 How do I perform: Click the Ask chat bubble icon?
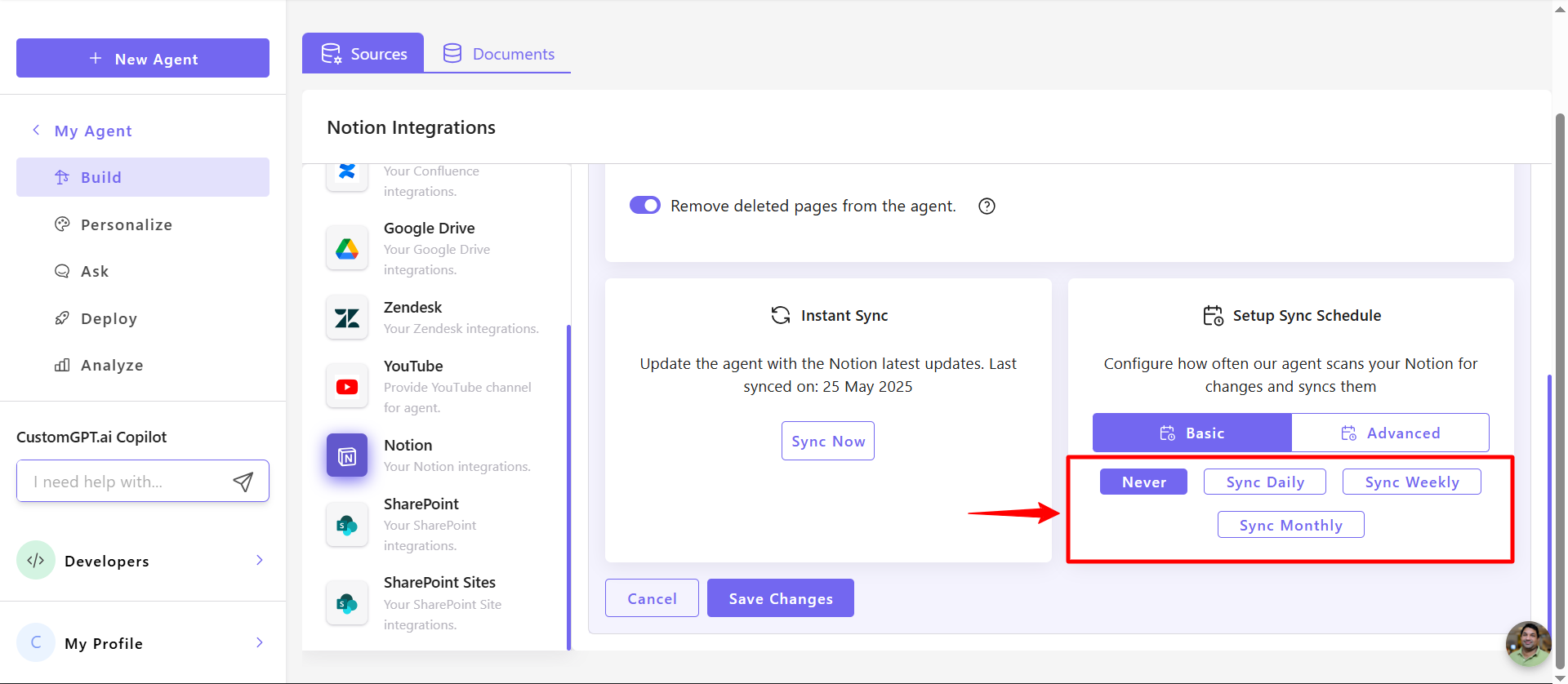[62, 271]
